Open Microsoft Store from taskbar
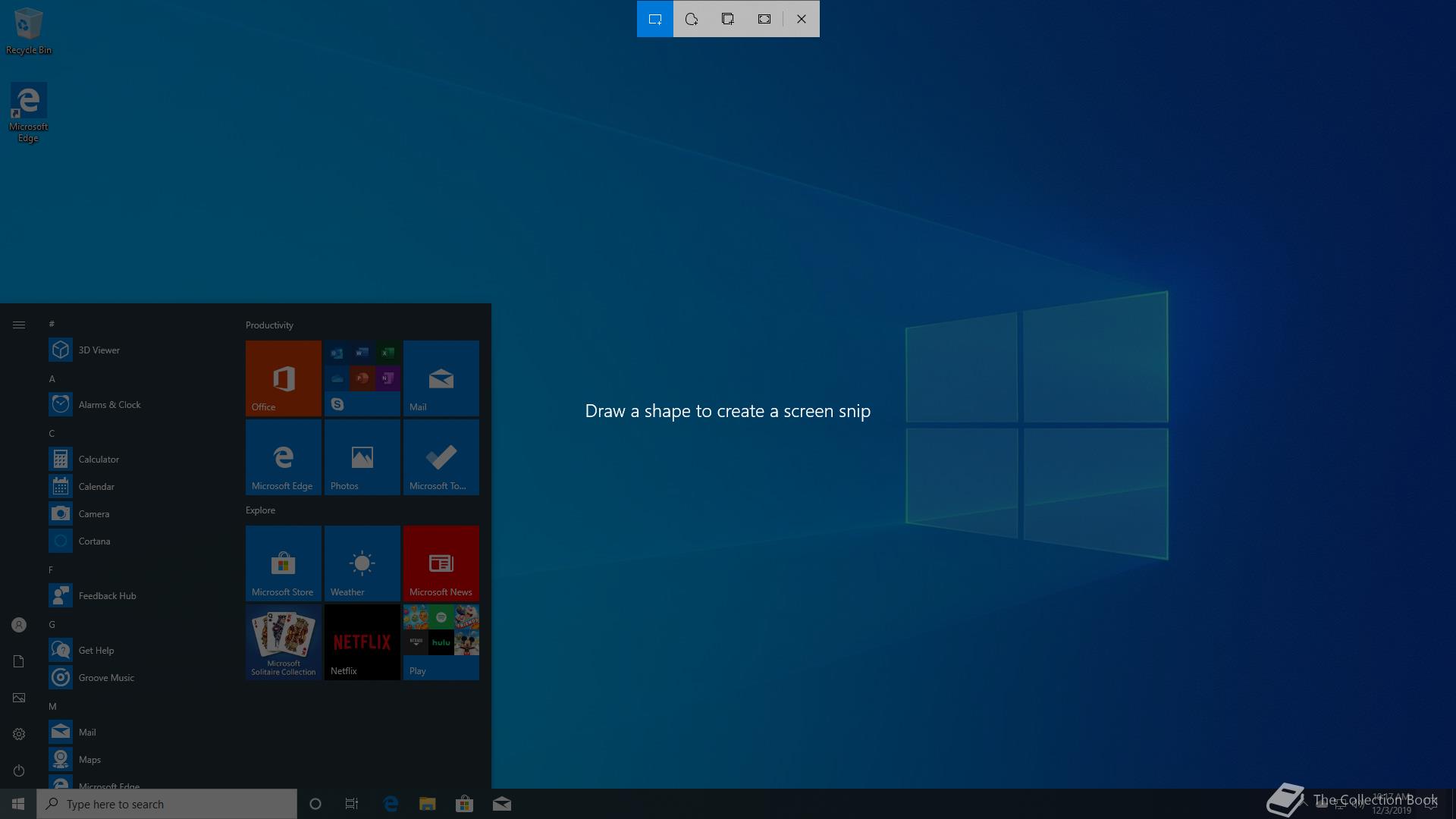 (464, 804)
